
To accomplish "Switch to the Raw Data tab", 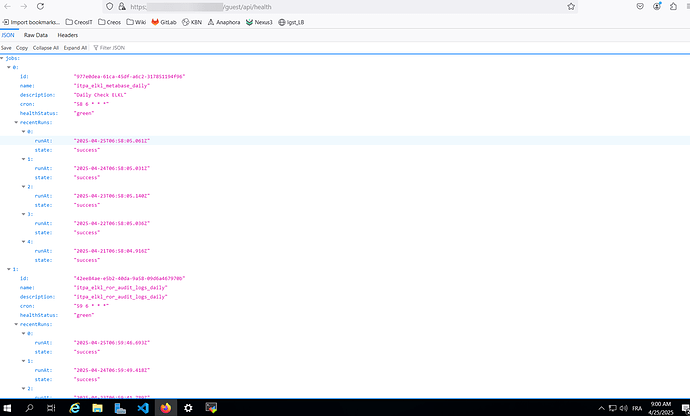I will coord(36,35).
